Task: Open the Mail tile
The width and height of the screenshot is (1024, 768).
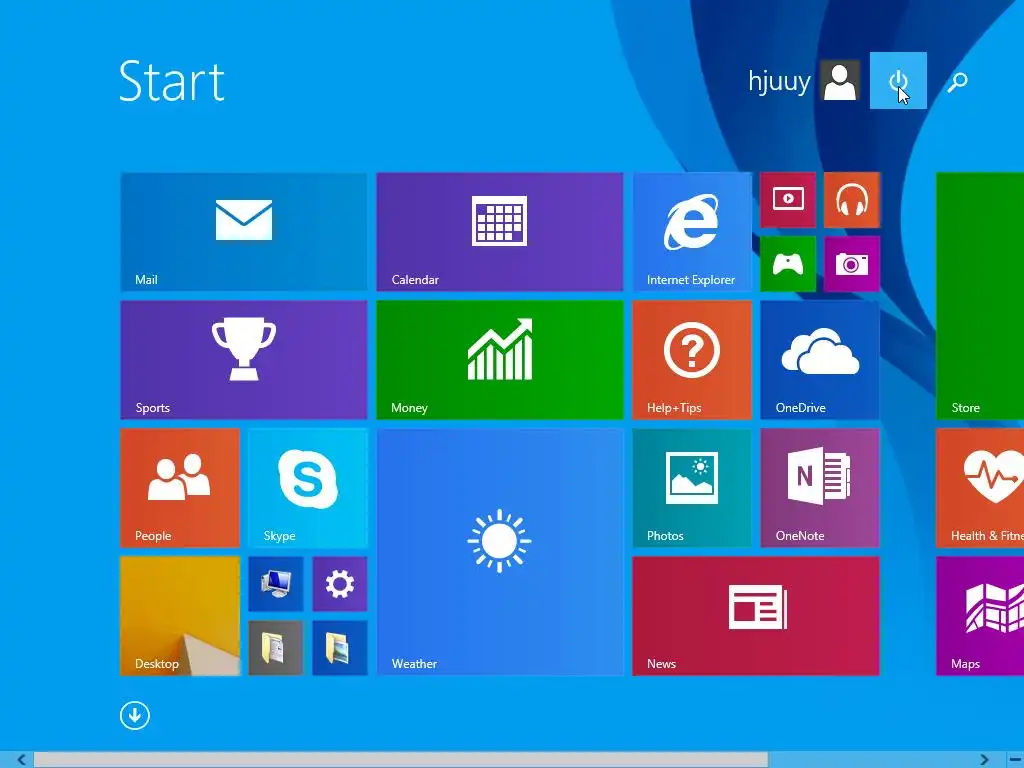Action: pyautogui.click(x=244, y=232)
